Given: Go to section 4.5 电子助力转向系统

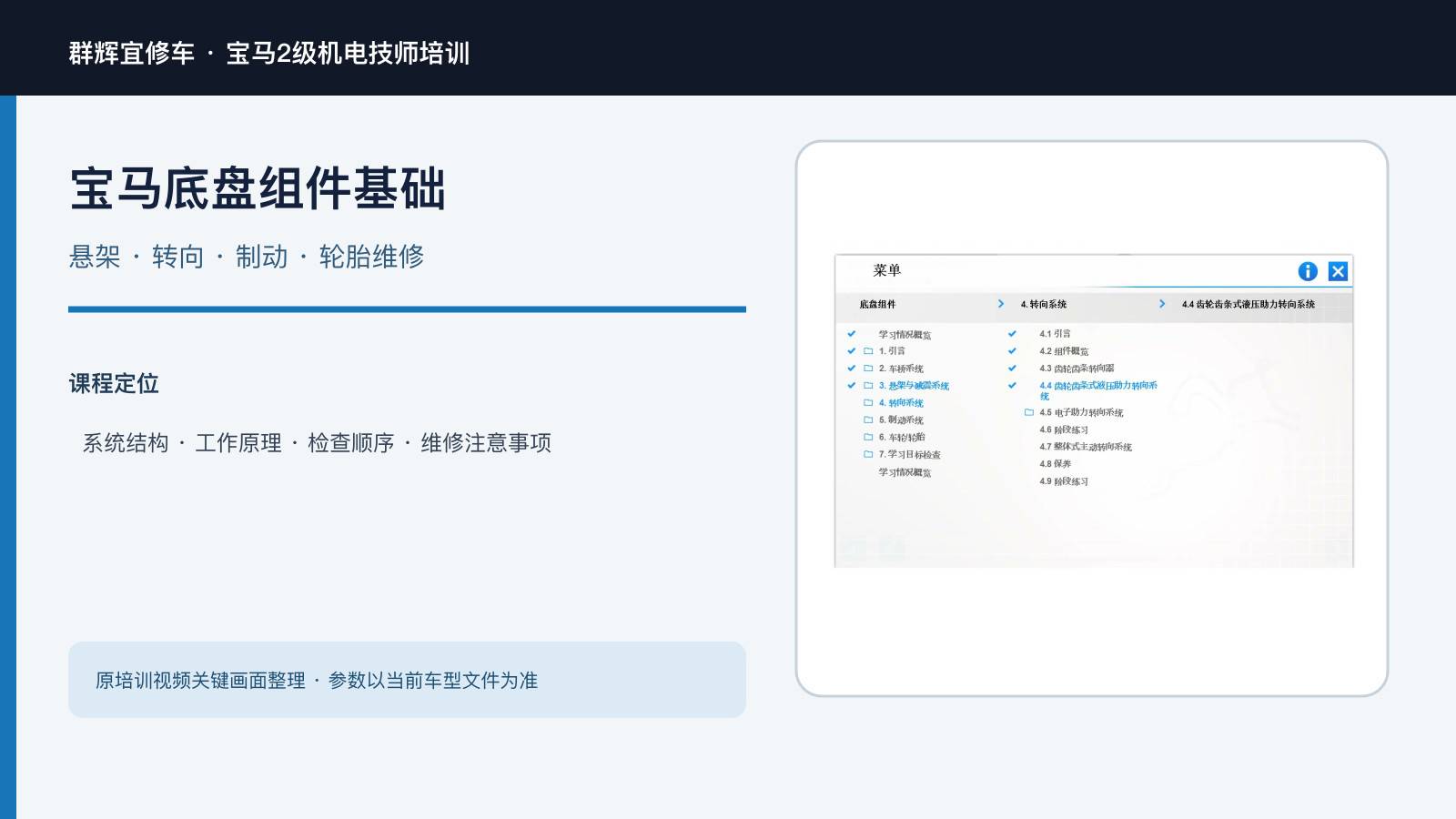Looking at the screenshot, I should (x=1081, y=413).
